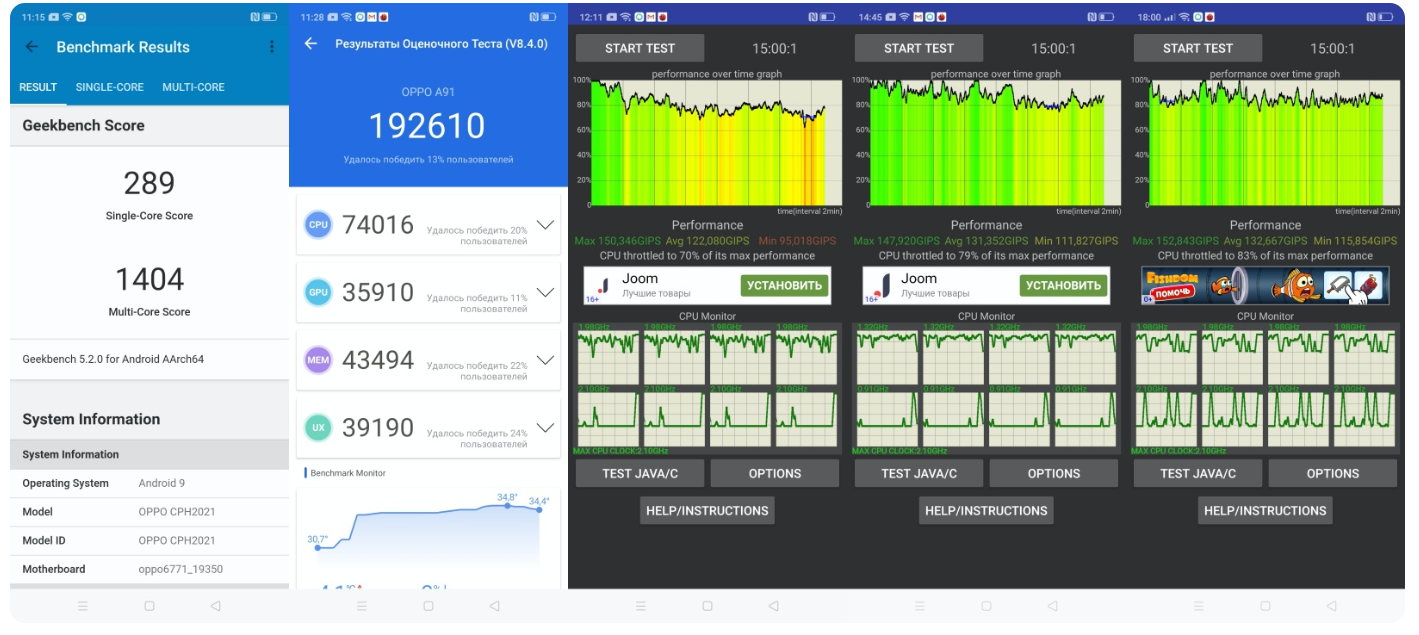Tap 'CPU throttled to 83%' message
This screenshot has width=1419, height=635.
click(1265, 256)
